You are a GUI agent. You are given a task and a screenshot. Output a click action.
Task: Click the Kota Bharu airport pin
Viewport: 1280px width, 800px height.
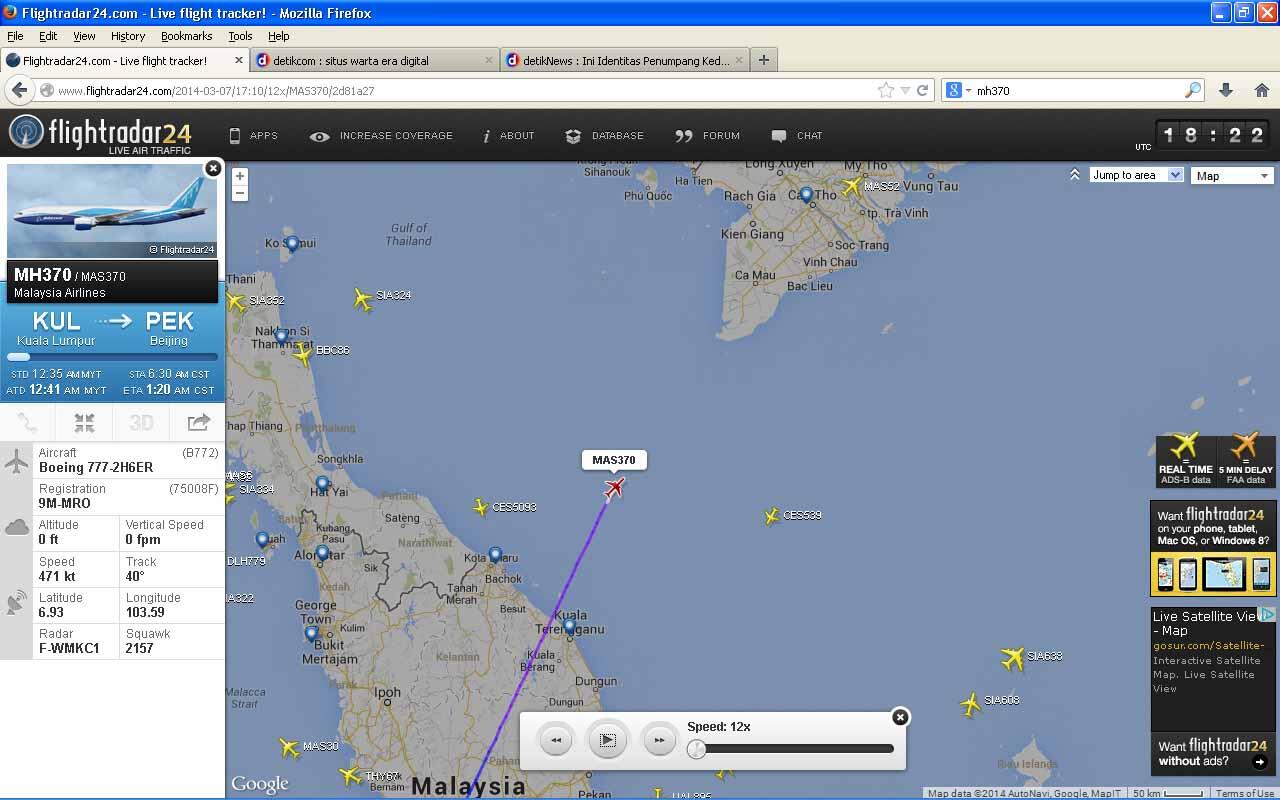tap(495, 555)
